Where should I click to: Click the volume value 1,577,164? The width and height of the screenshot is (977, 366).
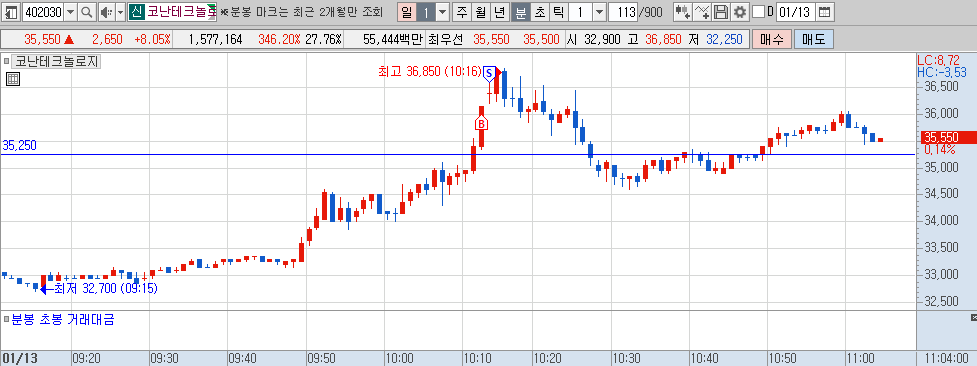215,39
